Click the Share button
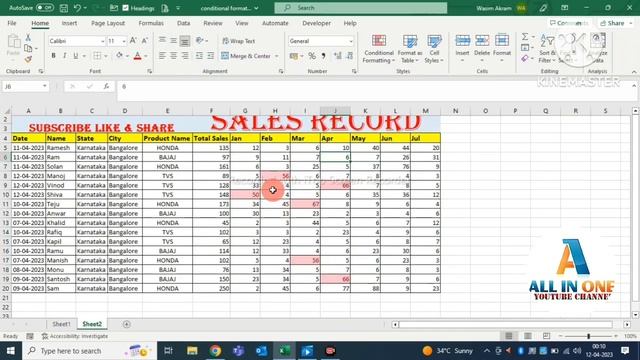 (x=616, y=23)
